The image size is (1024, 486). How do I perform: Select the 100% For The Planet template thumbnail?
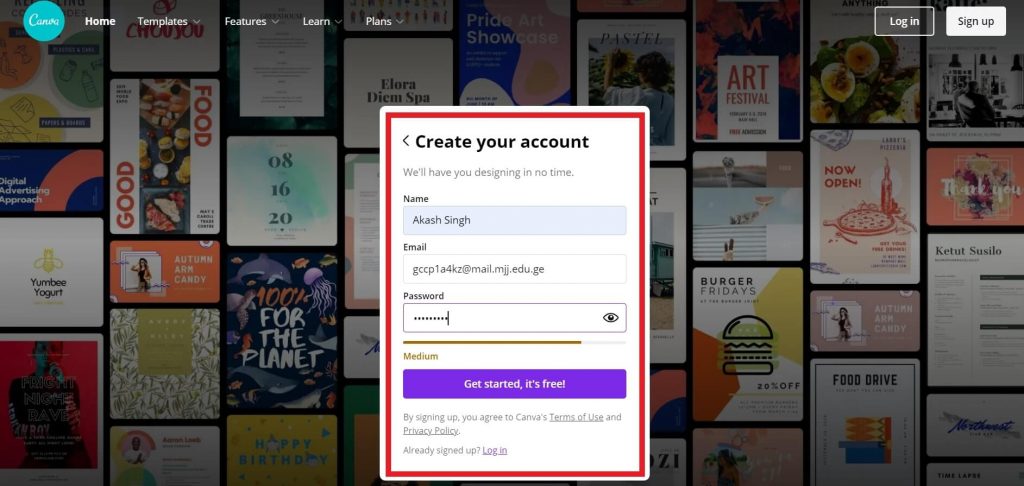coord(282,332)
